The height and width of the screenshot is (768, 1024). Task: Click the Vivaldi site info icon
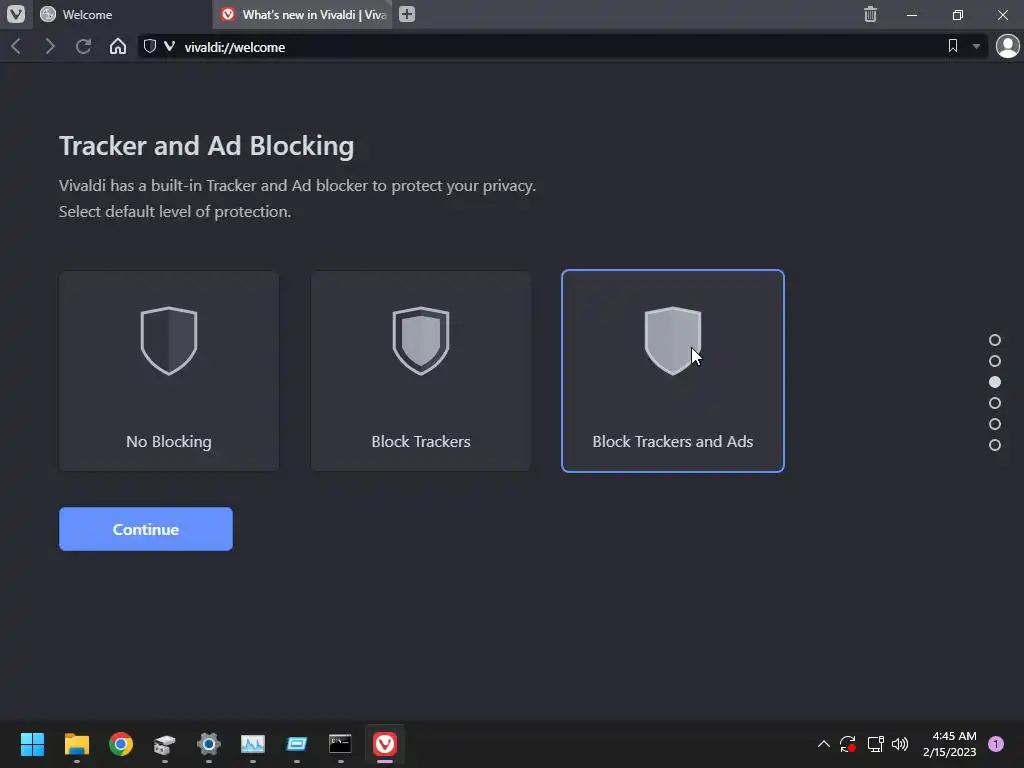[x=169, y=46]
